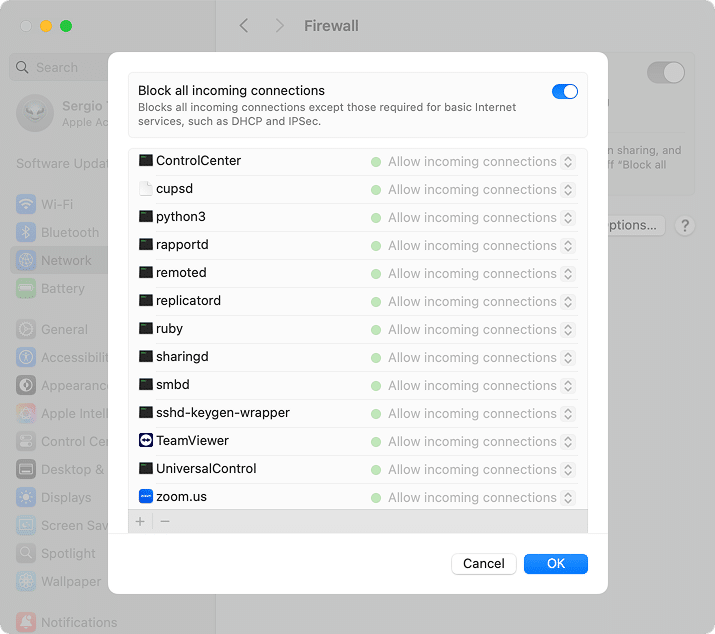The width and height of the screenshot is (715, 634).
Task: Toggle Block all incoming connections switch
Action: (x=565, y=92)
